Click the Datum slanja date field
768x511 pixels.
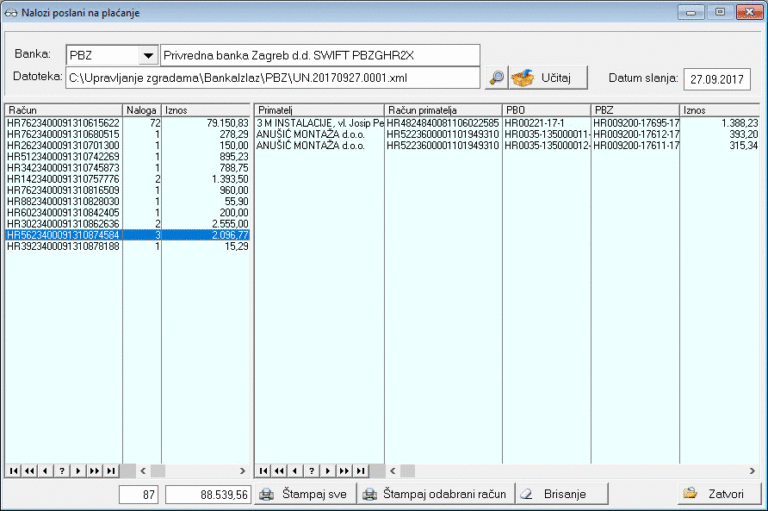tap(718, 78)
